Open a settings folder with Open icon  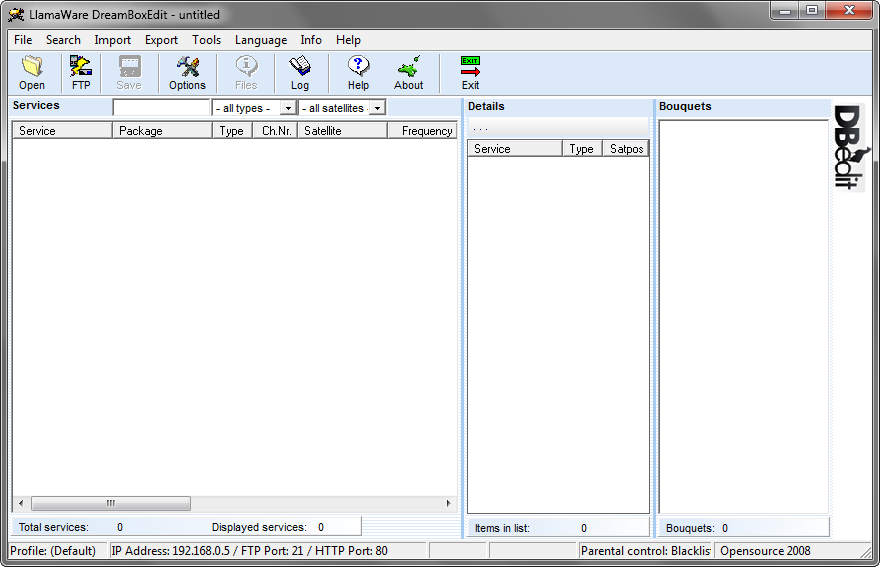[32, 73]
